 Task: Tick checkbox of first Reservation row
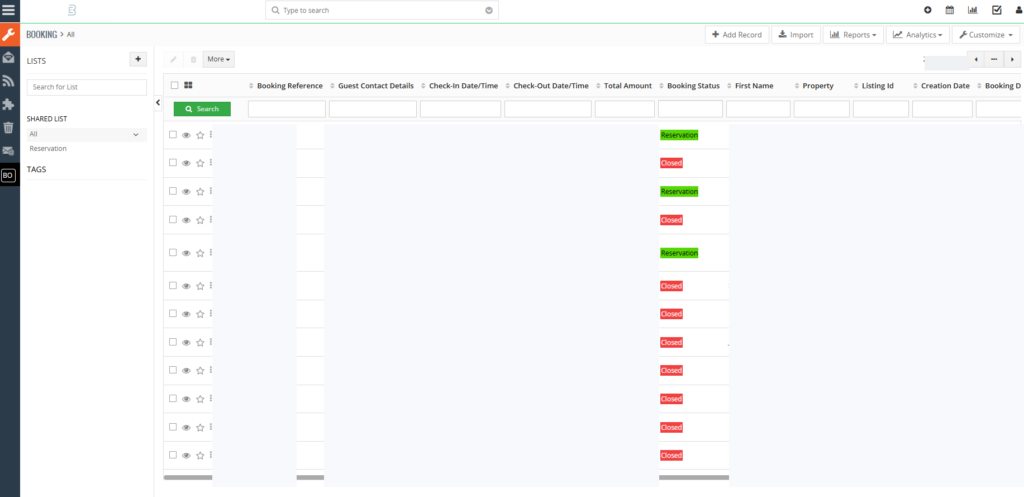point(173,135)
